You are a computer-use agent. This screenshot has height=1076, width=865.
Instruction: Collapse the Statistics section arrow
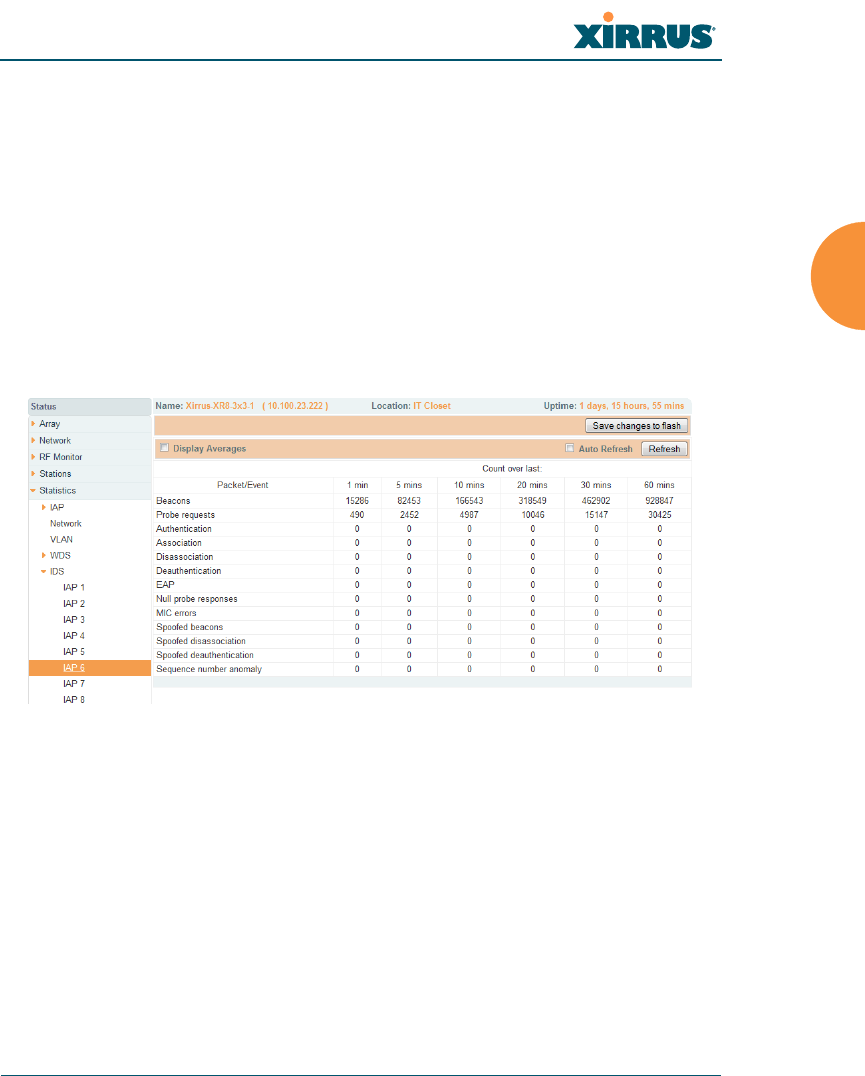[x=33, y=491]
